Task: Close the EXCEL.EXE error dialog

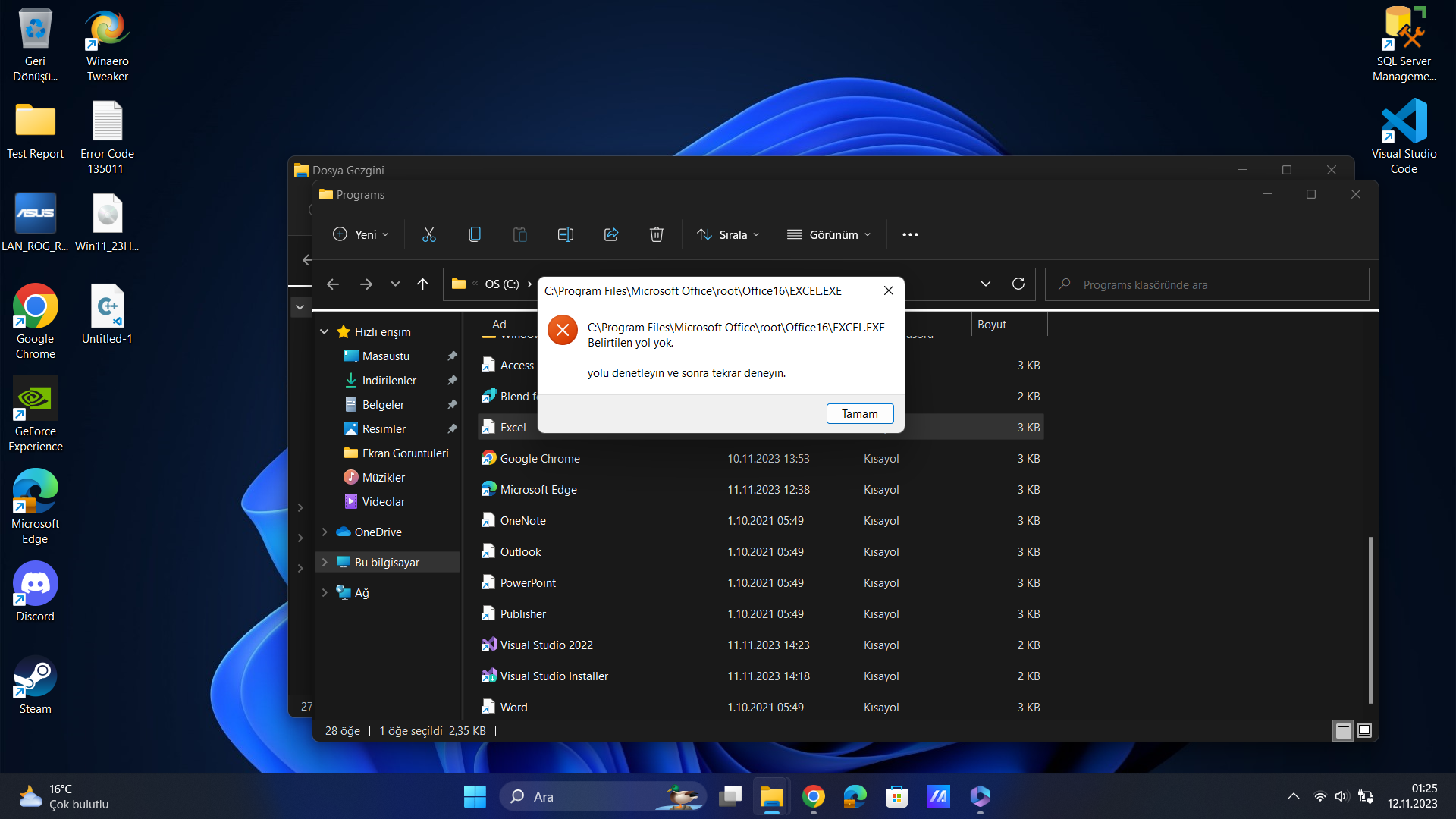Action: (x=889, y=290)
